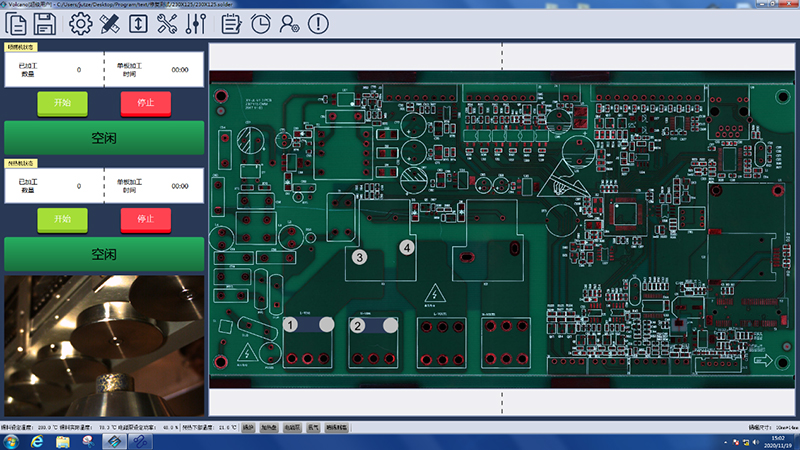
Task: Open the notepad log icon
Action: click(x=231, y=24)
